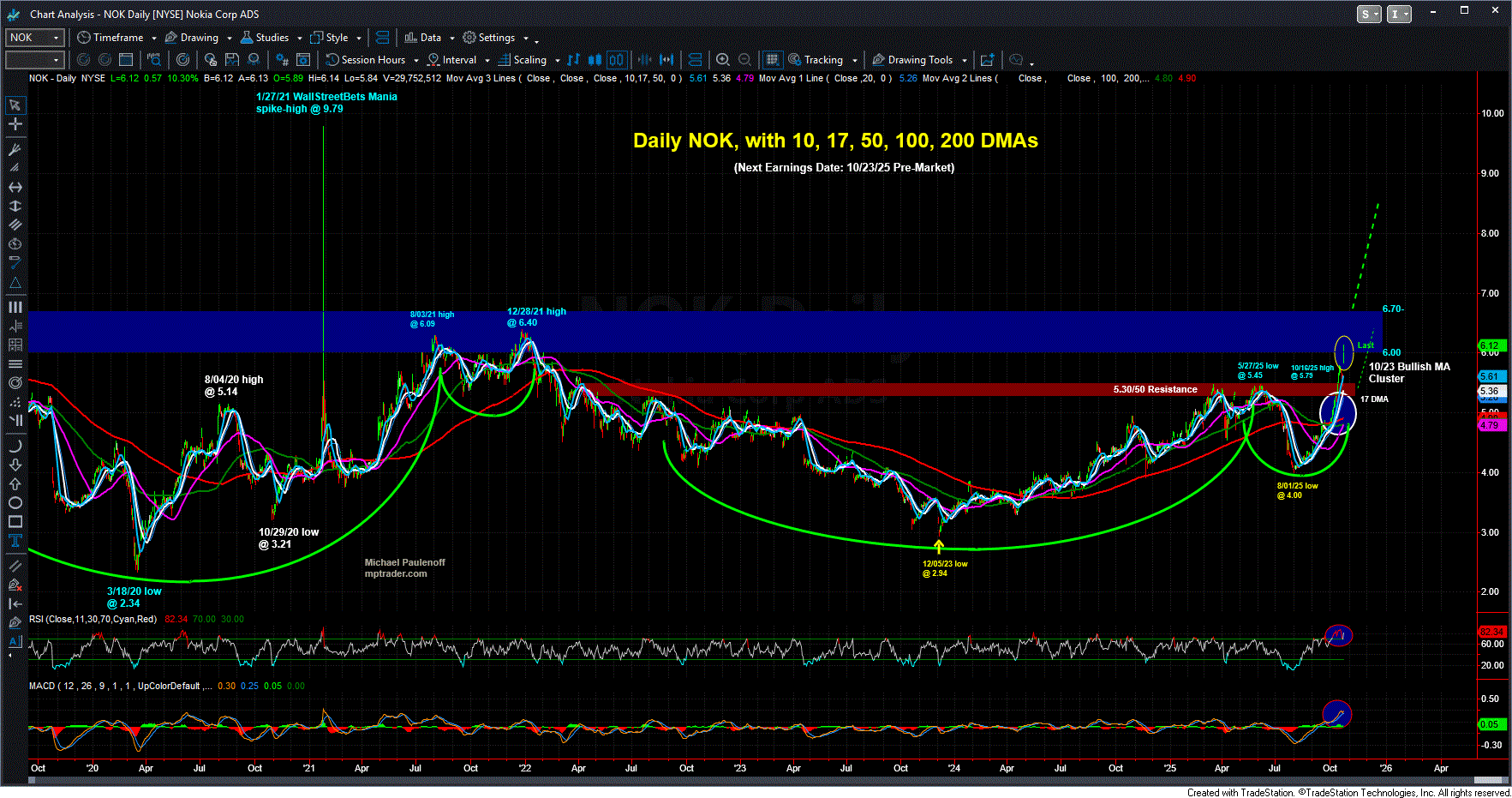Image resolution: width=1512 pixels, height=798 pixels.
Task: Toggle candlestick bar type
Action: [595, 60]
